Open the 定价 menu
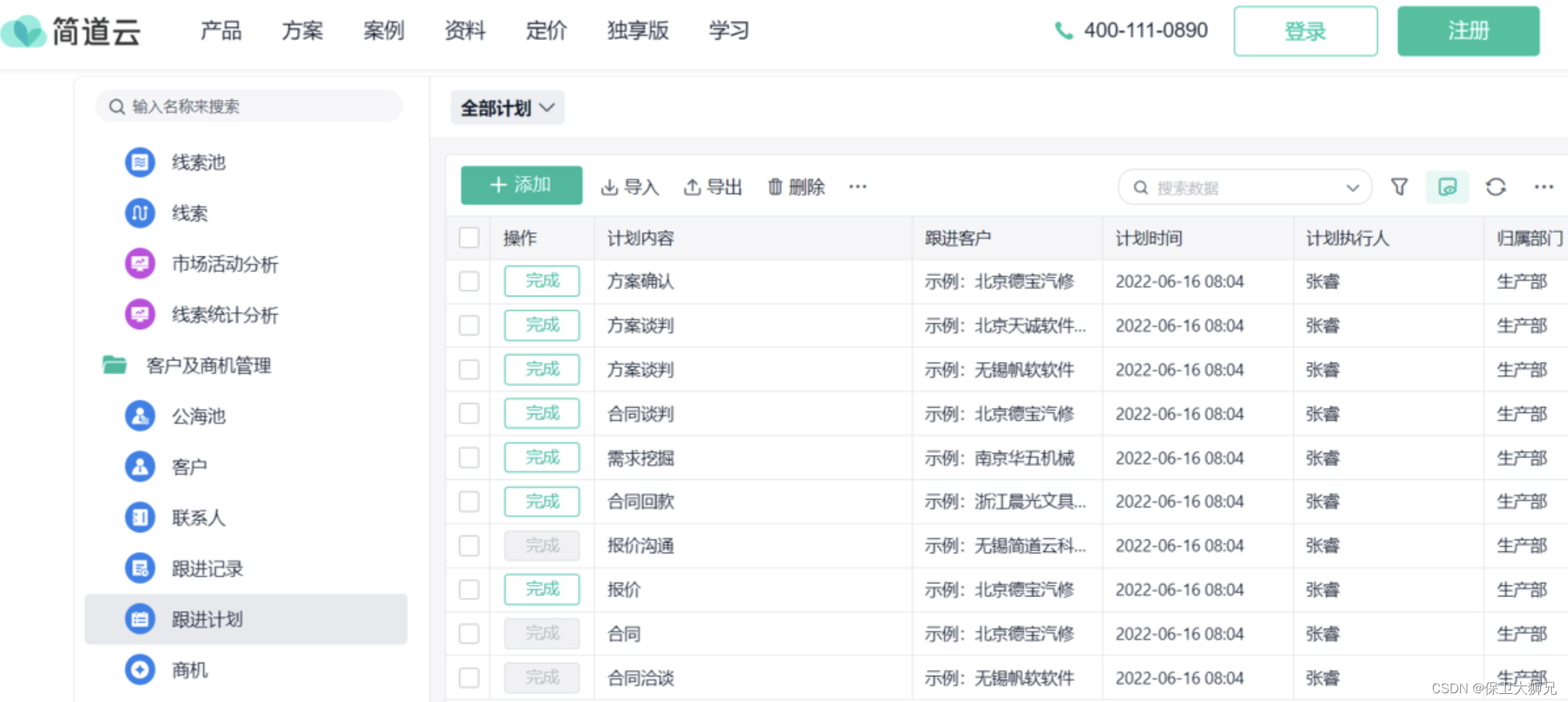Screen dimensions: 1568x702 tap(546, 31)
